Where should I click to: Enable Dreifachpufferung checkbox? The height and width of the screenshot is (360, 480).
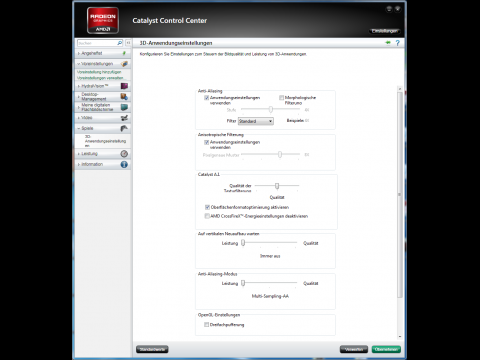tap(207, 325)
